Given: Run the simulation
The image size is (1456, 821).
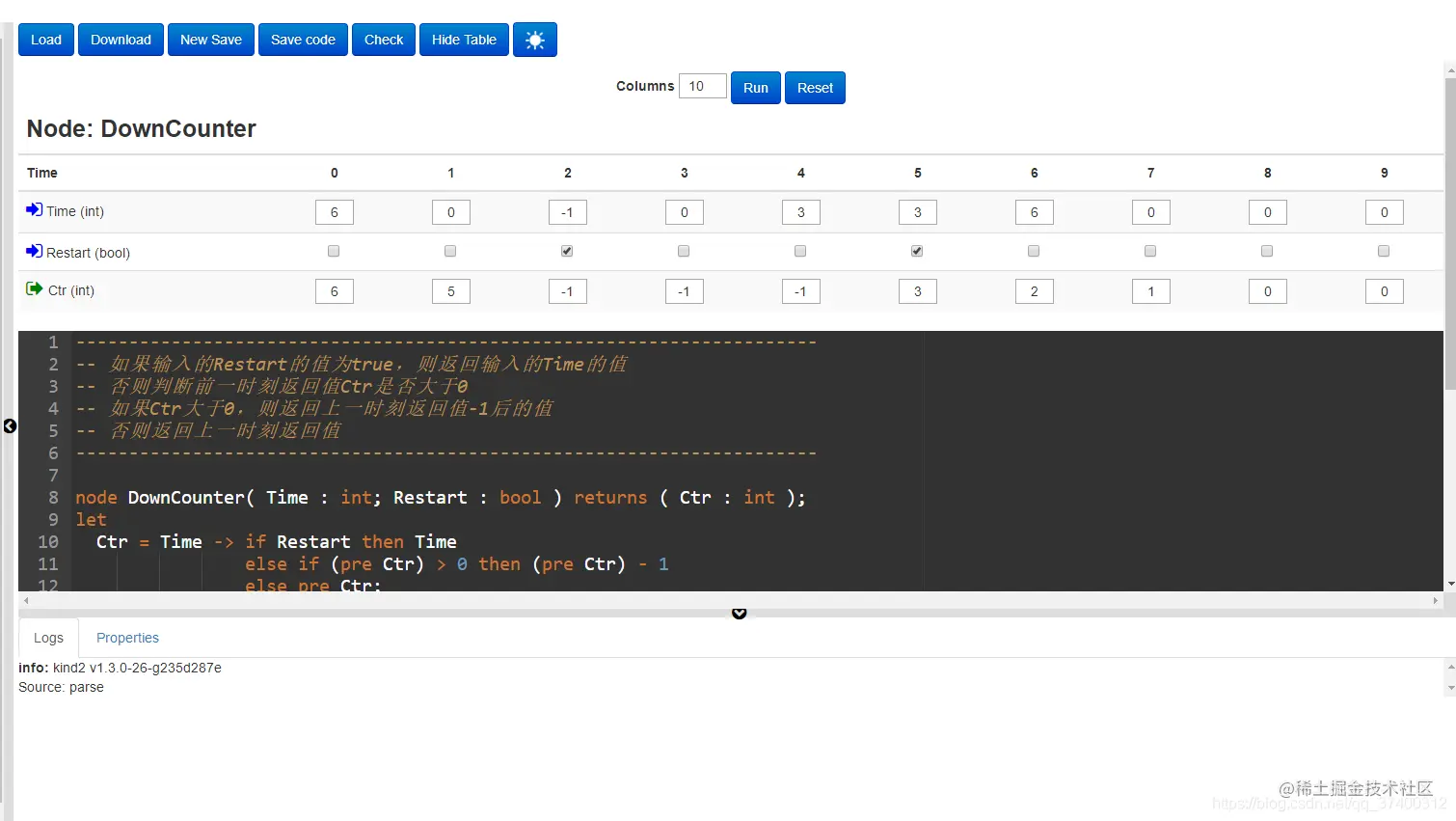Looking at the screenshot, I should pos(756,88).
